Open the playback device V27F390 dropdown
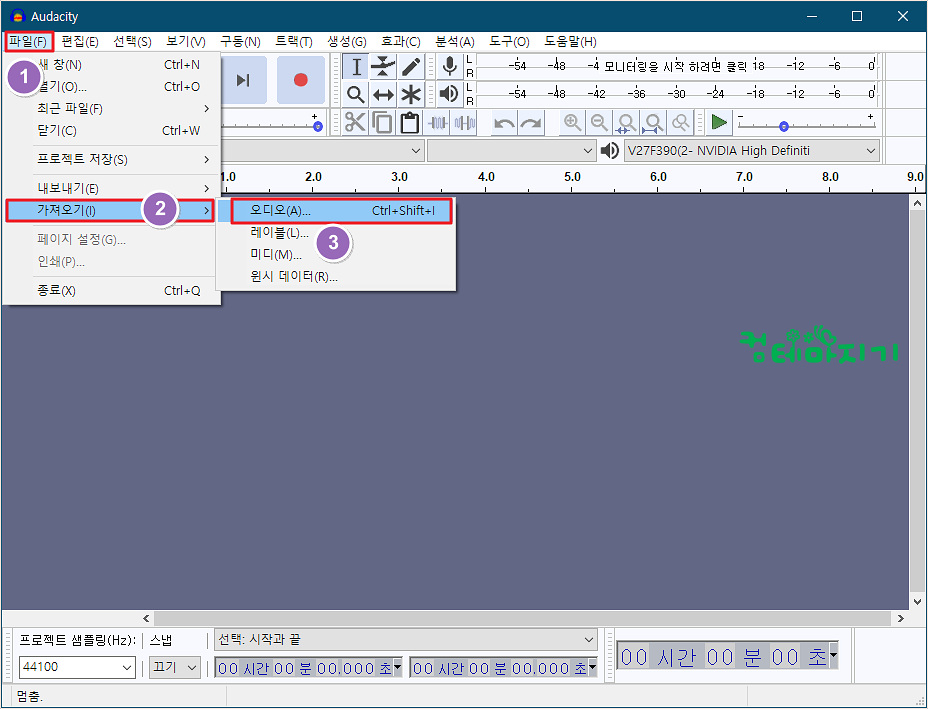The image size is (928, 709). click(x=752, y=151)
